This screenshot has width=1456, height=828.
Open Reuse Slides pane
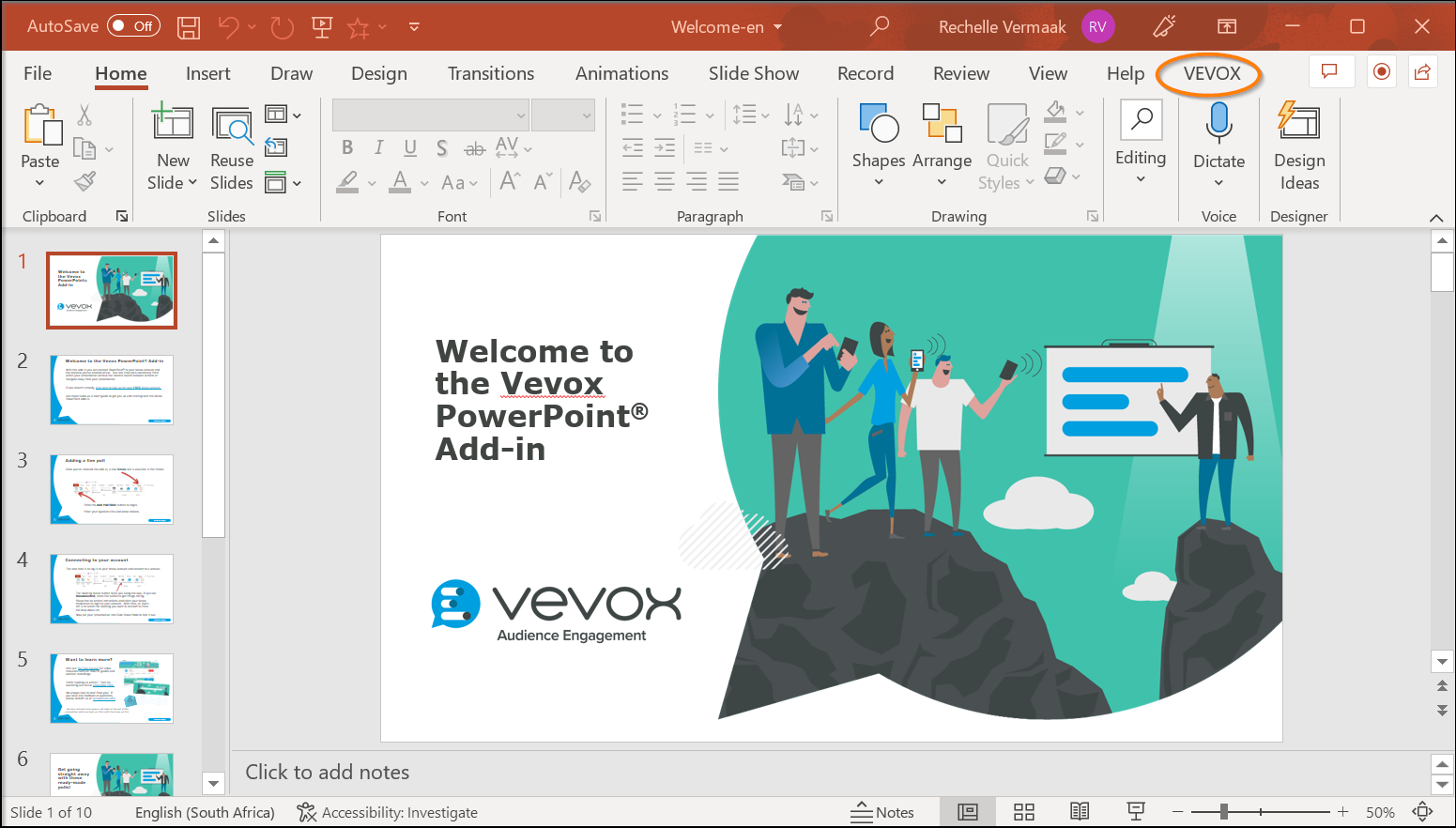click(232, 146)
